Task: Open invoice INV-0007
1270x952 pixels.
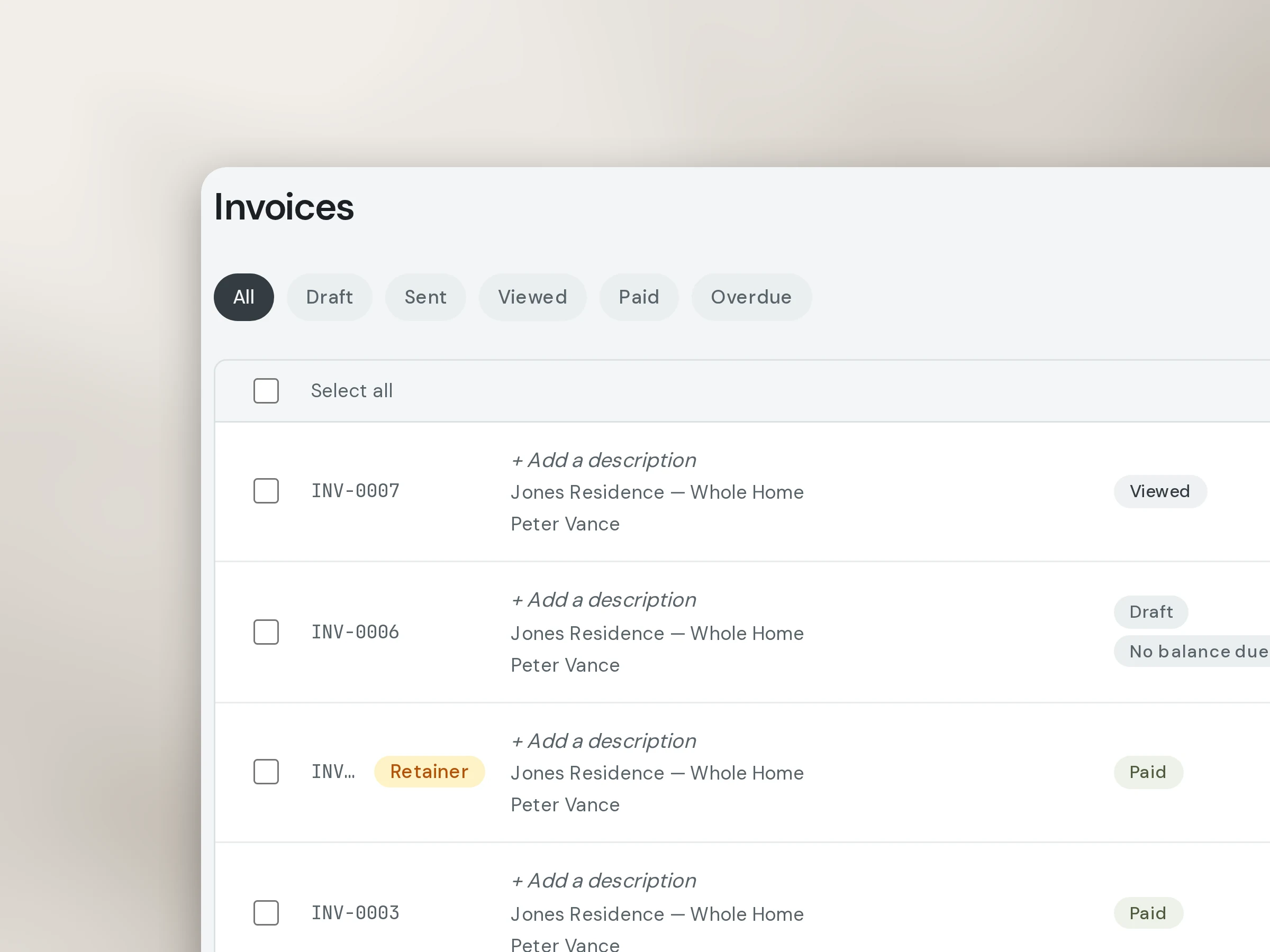Action: point(356,491)
